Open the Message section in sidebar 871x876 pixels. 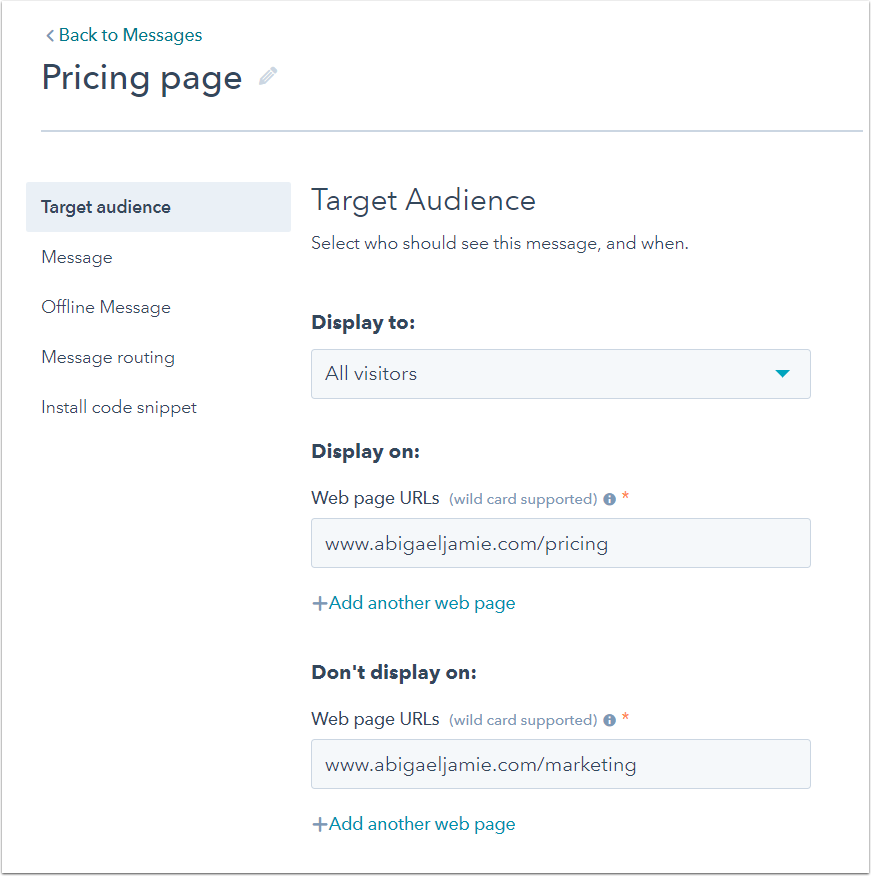[77, 257]
